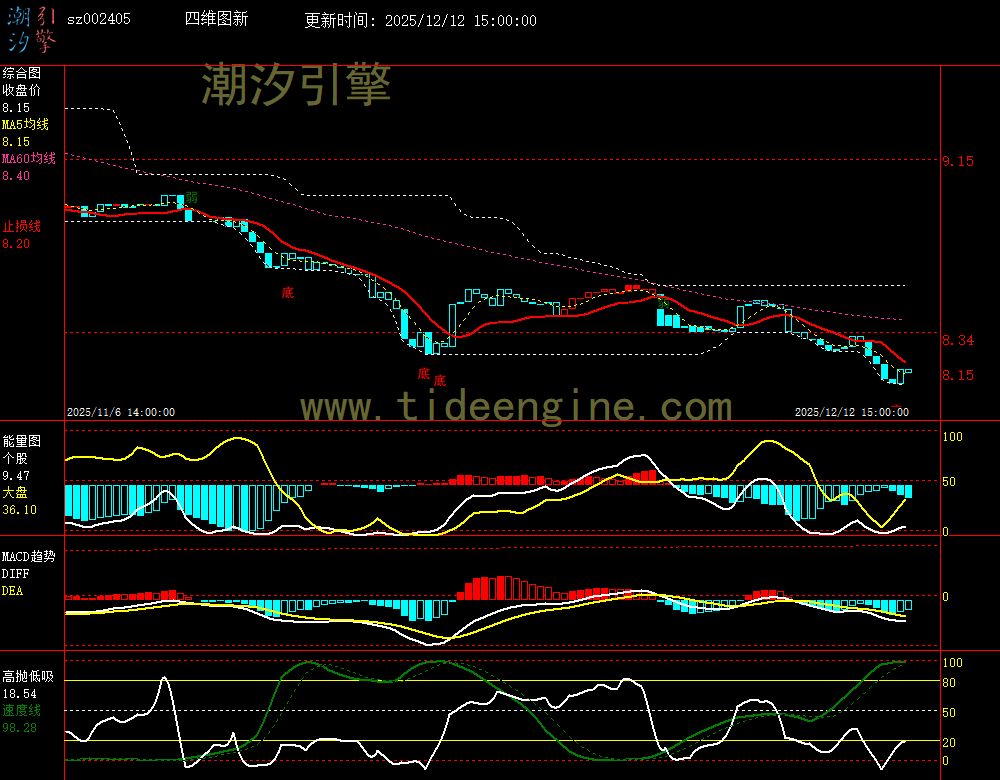1000x780 pixels.
Task: Toggle the MA60均线 legend entry
Action: click(29, 159)
